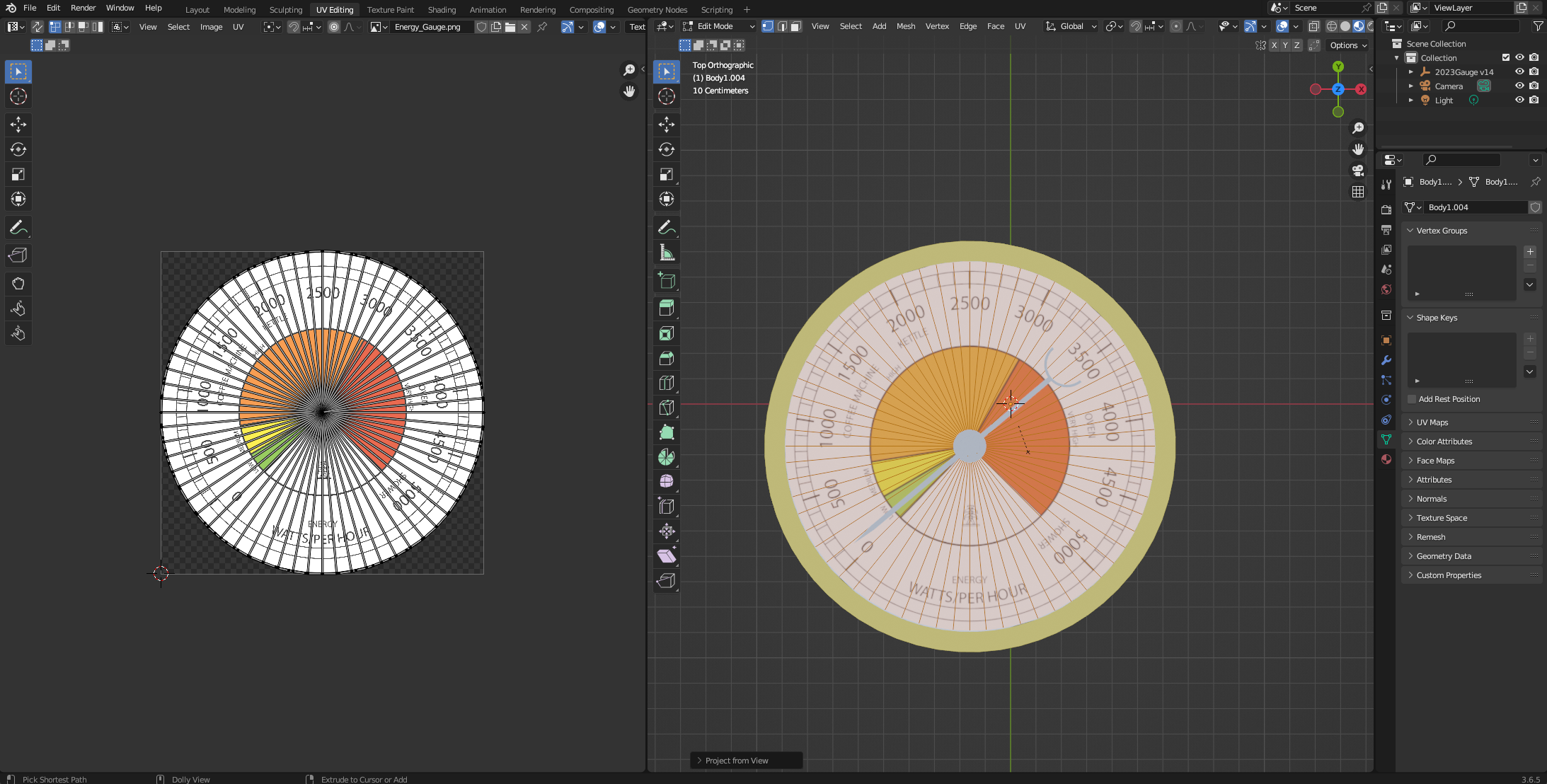Screen dimensions: 1547x784
Task: Open the File menu
Action: click(x=30, y=8)
